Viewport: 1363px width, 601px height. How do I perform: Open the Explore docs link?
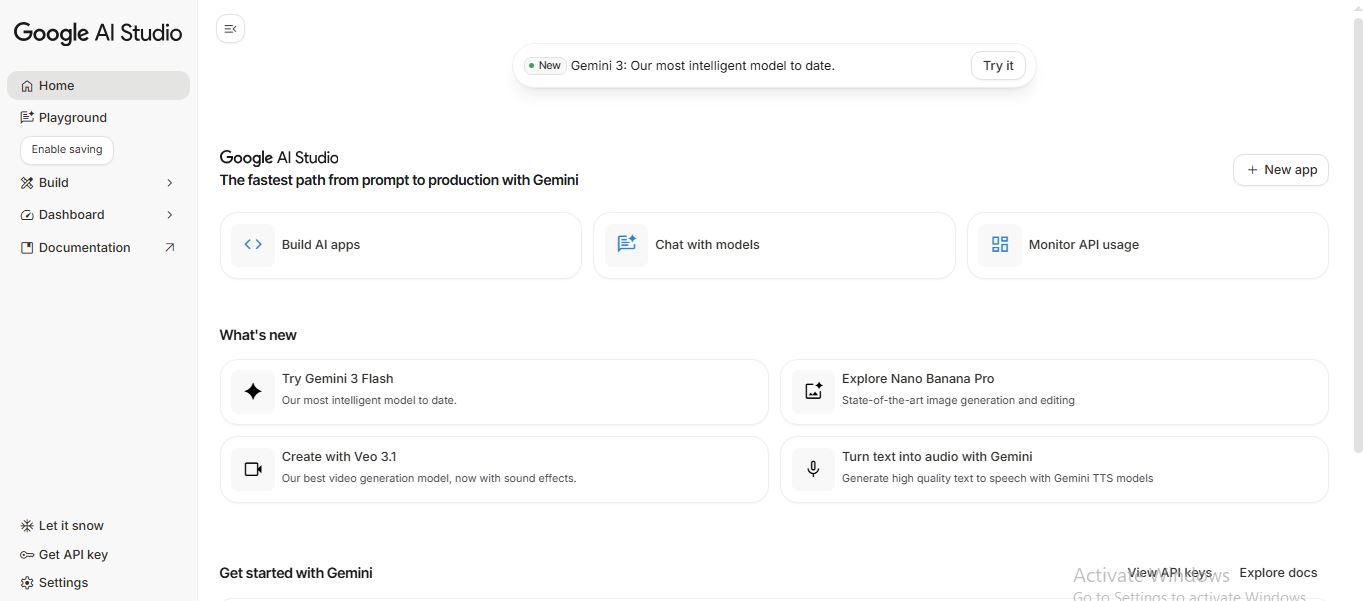1278,573
